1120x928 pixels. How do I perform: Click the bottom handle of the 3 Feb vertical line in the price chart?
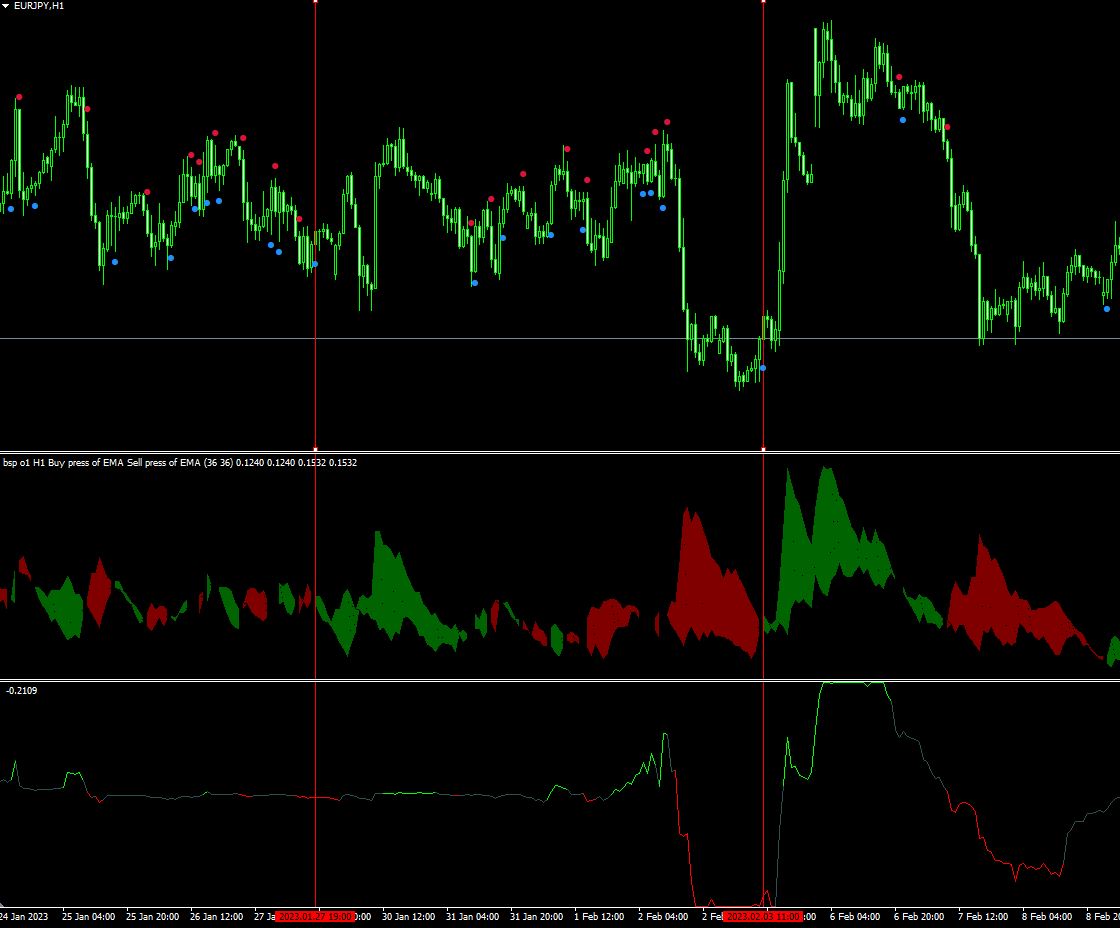(x=764, y=449)
